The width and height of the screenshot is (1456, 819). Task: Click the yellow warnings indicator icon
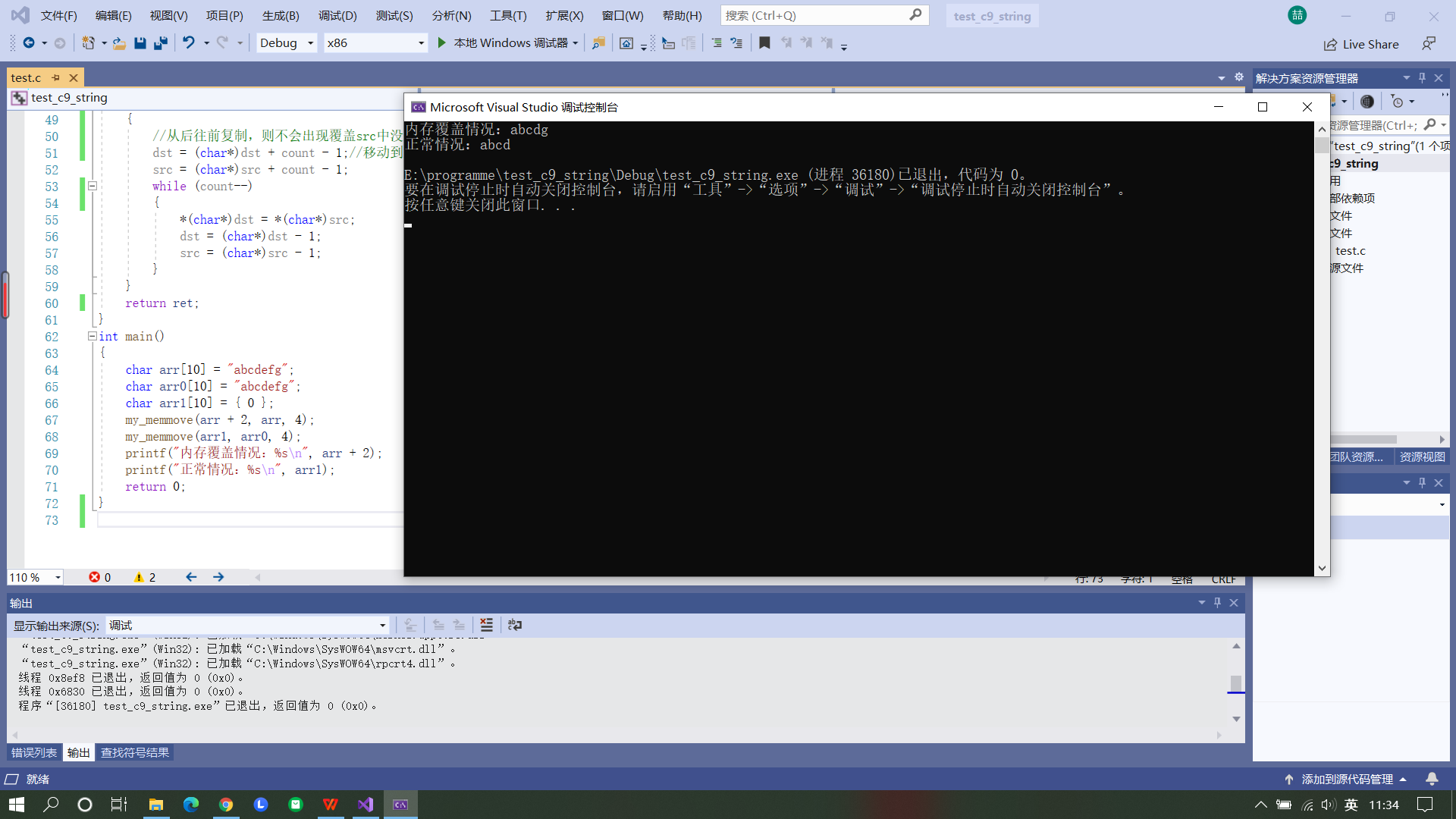click(x=139, y=577)
